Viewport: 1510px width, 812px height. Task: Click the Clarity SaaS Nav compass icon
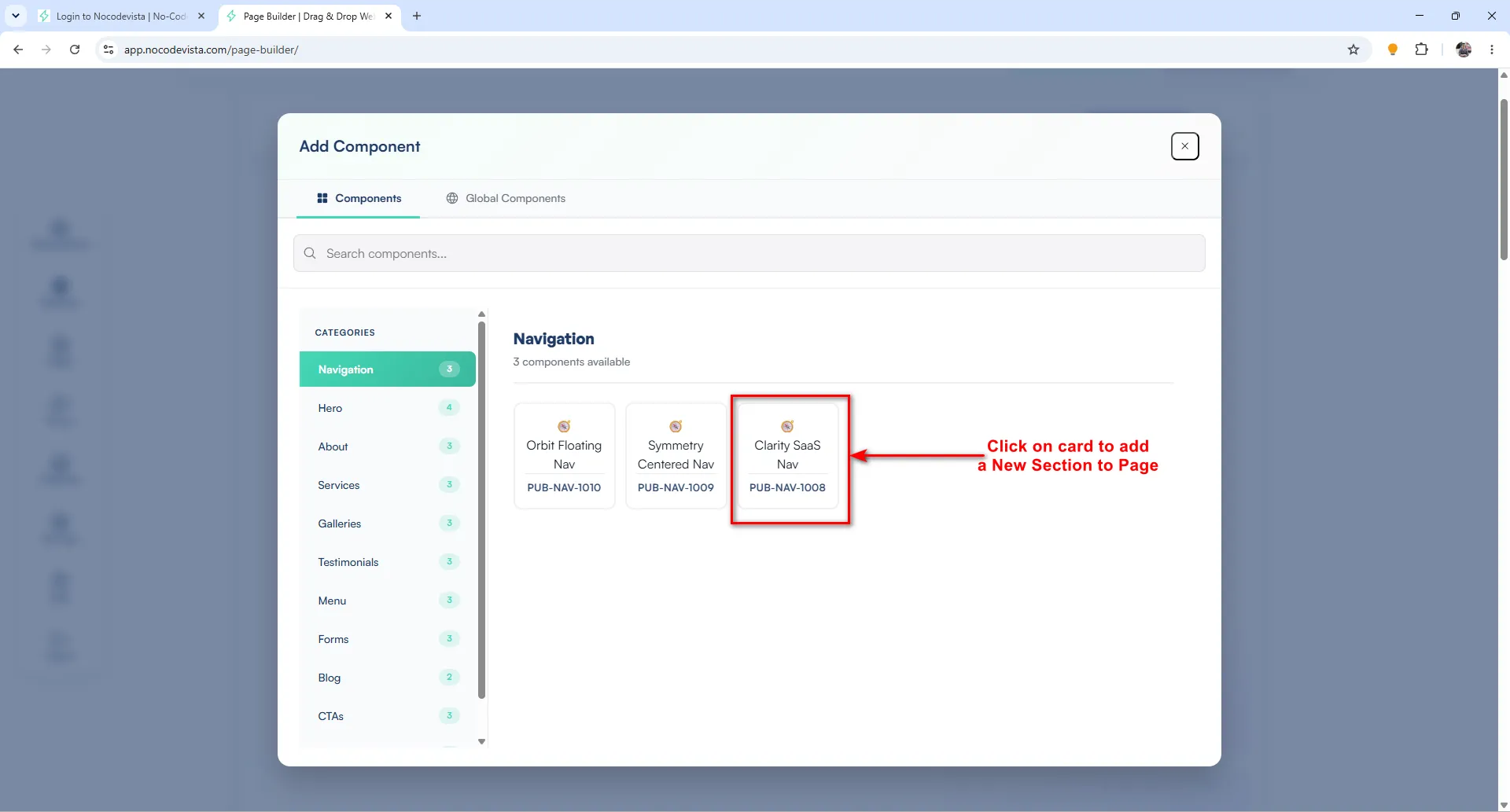(x=787, y=426)
